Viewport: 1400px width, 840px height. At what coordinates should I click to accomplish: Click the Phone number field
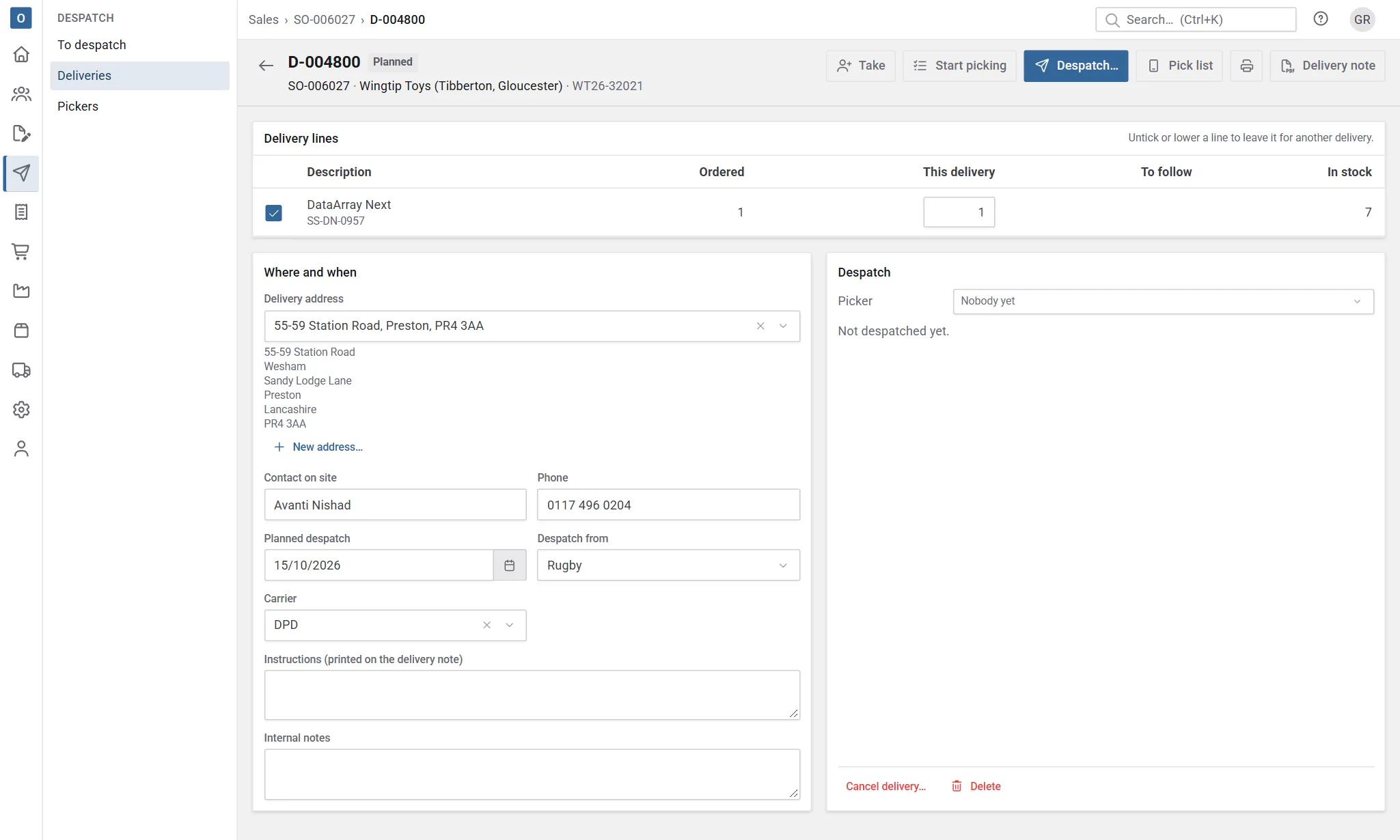tap(668, 505)
